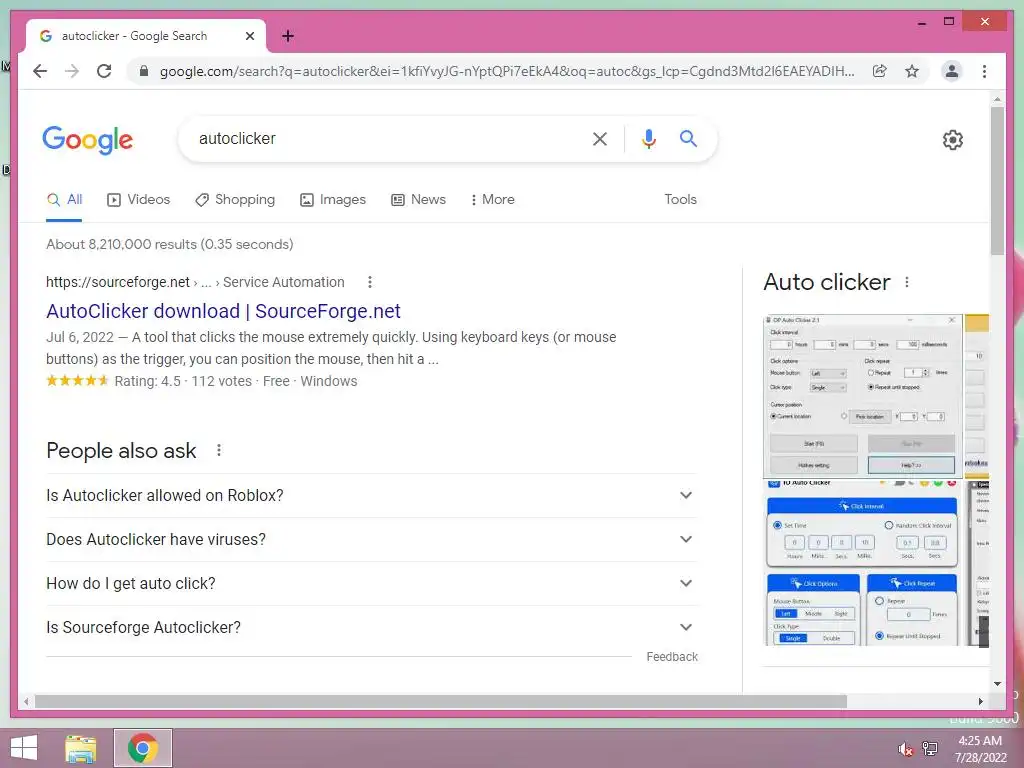This screenshot has height=768, width=1024.
Task: Open the Chrome profile avatar menu
Action: [952, 71]
